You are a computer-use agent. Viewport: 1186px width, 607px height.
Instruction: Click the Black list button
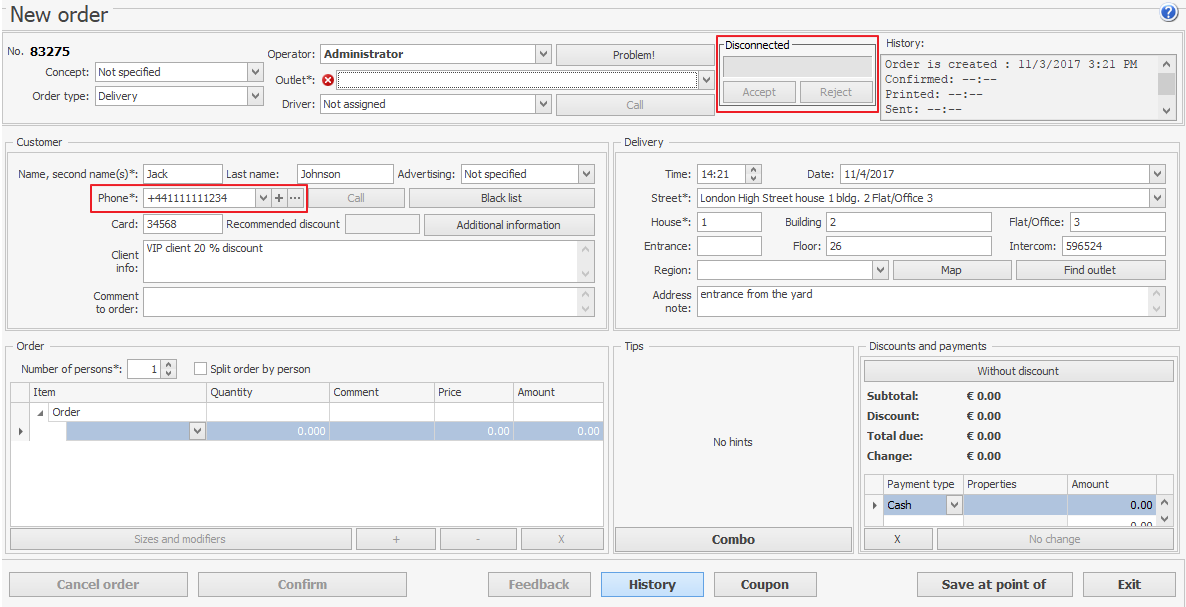(x=501, y=198)
